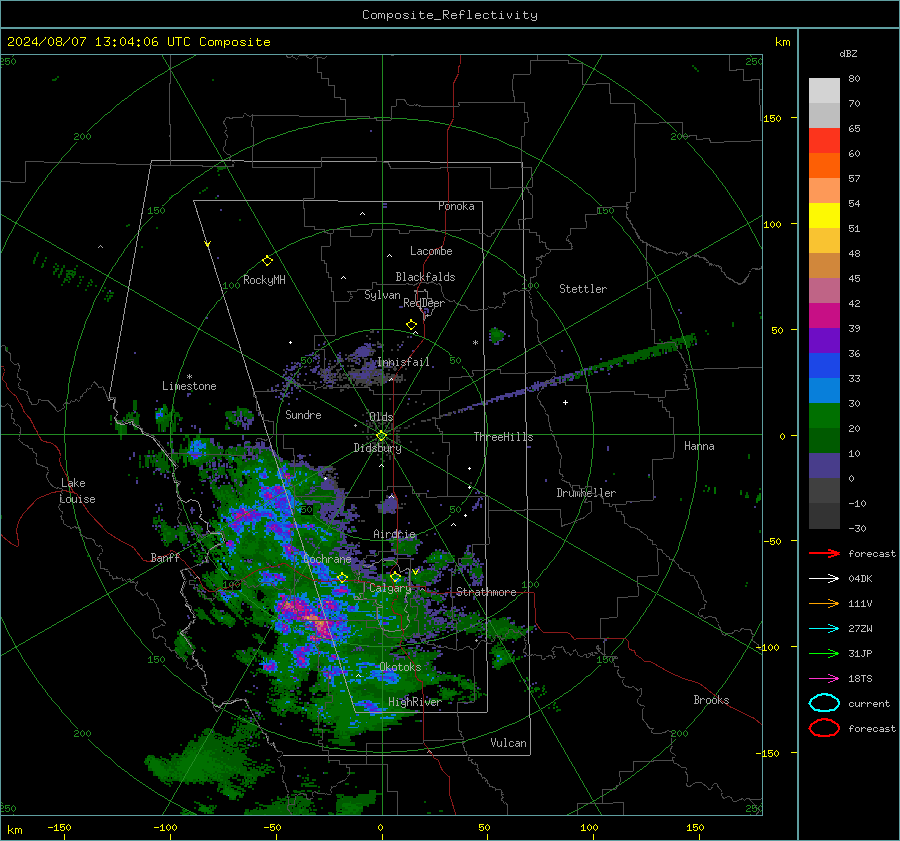Click the Composite_Reflectivity title

tap(450, 15)
